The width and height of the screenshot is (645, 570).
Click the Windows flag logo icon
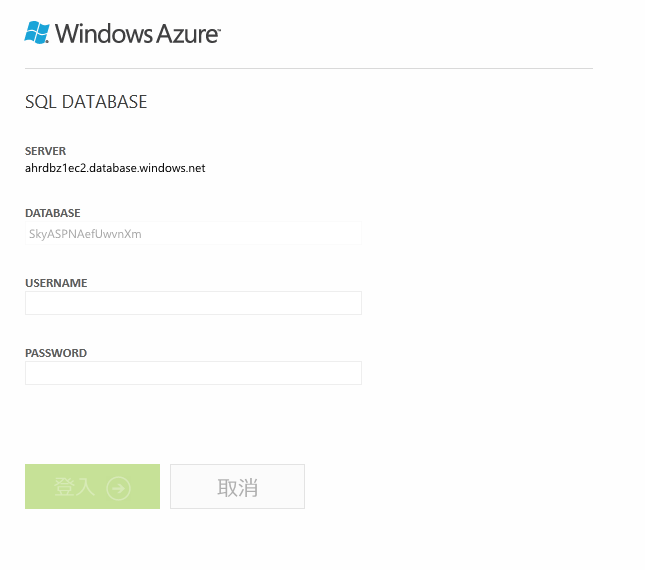click(x=37, y=33)
